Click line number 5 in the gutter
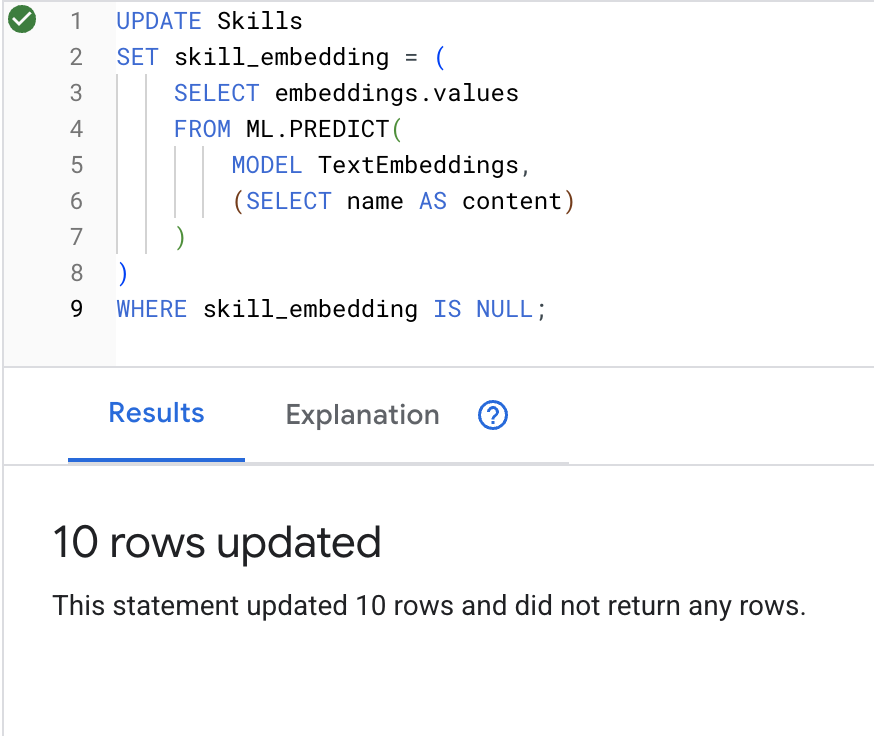Screen dimensions: 874x736 tap(77, 165)
